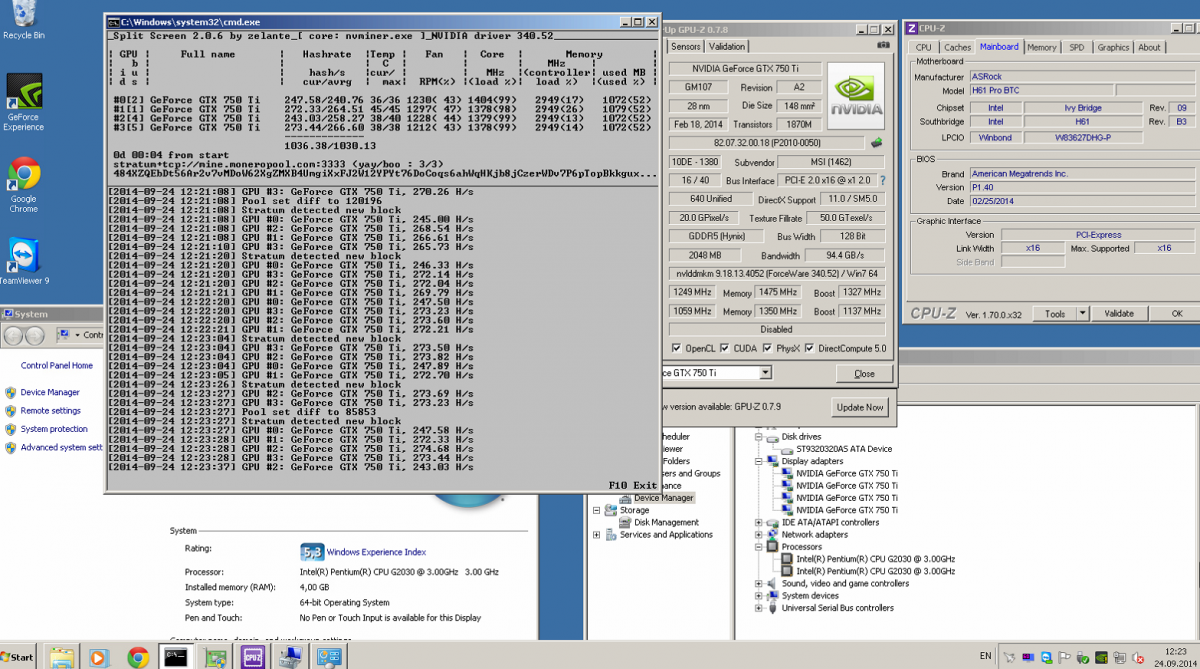Collapse the Display adapters node

[x=760, y=461]
